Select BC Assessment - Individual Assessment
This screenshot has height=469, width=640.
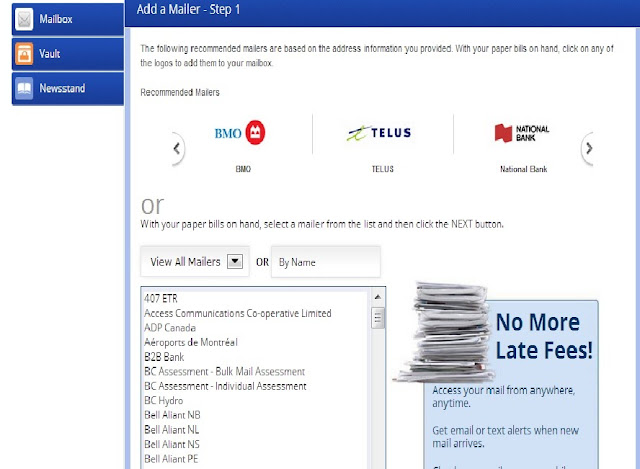225,386
